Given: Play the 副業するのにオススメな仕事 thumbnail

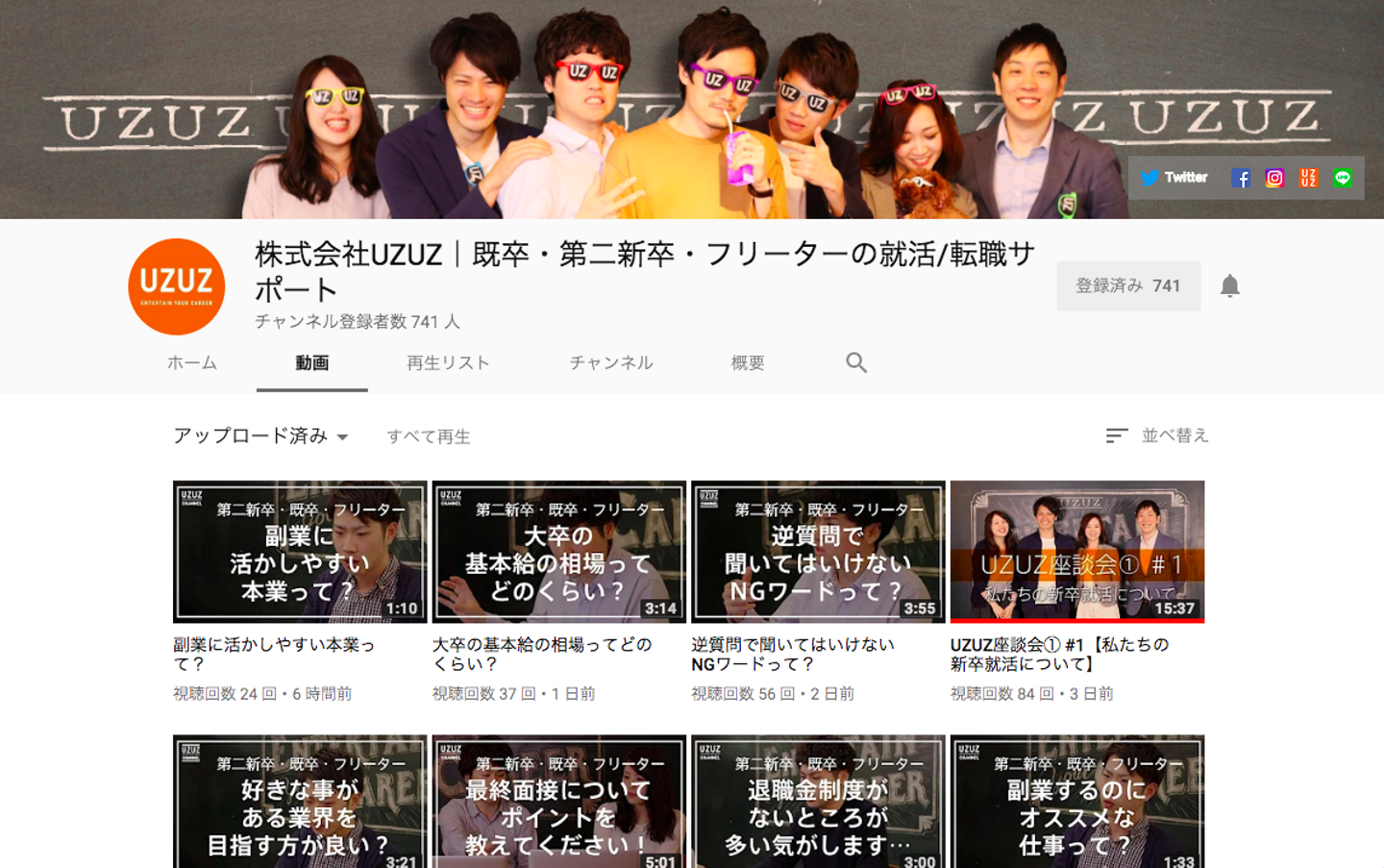Looking at the screenshot, I should pyautogui.click(x=1077, y=802).
